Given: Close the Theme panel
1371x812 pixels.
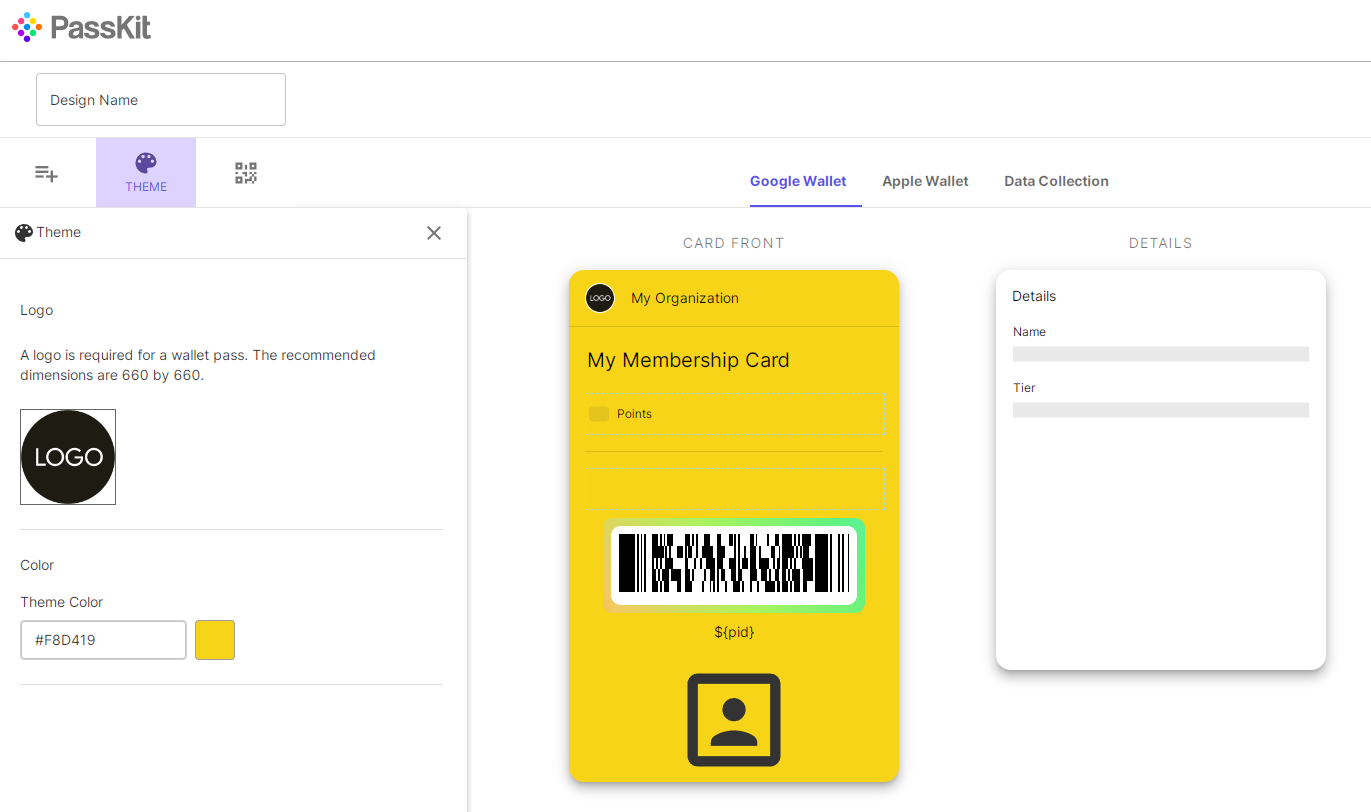Looking at the screenshot, I should 434,233.
